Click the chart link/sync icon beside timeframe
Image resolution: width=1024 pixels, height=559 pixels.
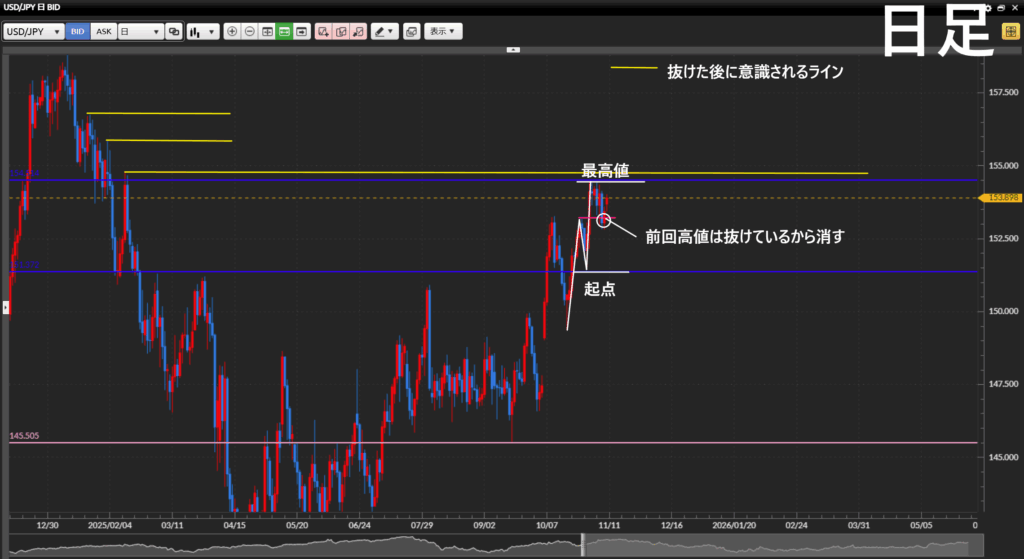(x=175, y=32)
